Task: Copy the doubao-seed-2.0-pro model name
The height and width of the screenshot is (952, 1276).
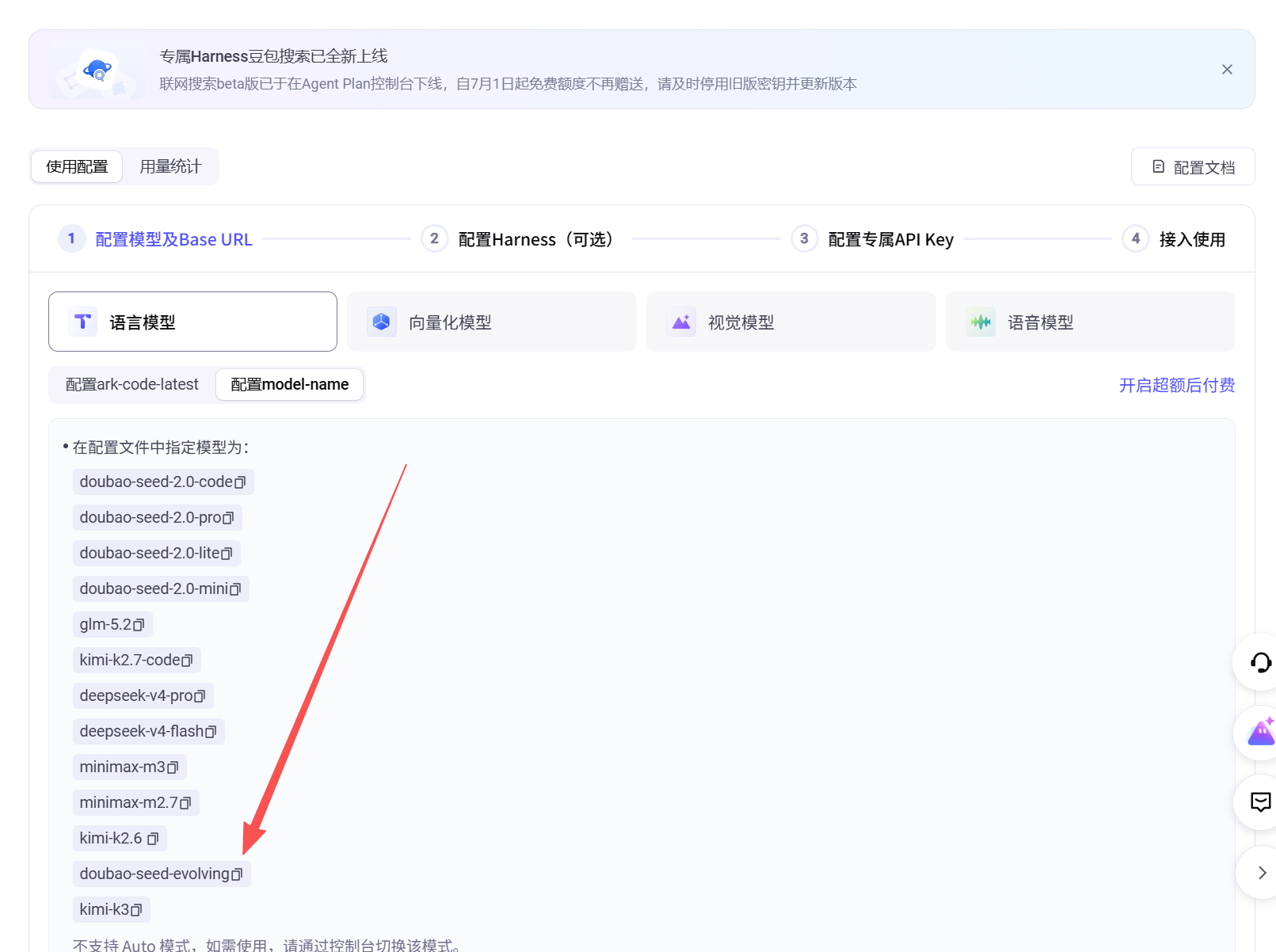Action: [x=228, y=518]
